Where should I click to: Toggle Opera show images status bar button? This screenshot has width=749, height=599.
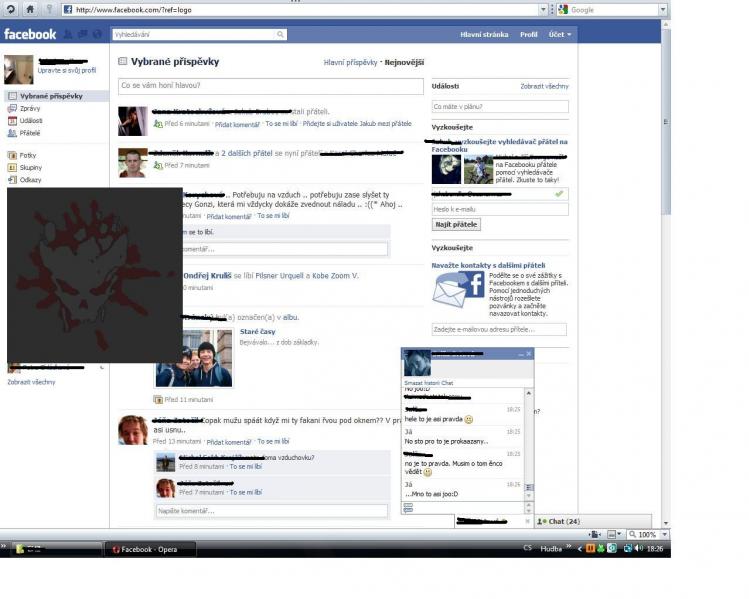tap(611, 535)
